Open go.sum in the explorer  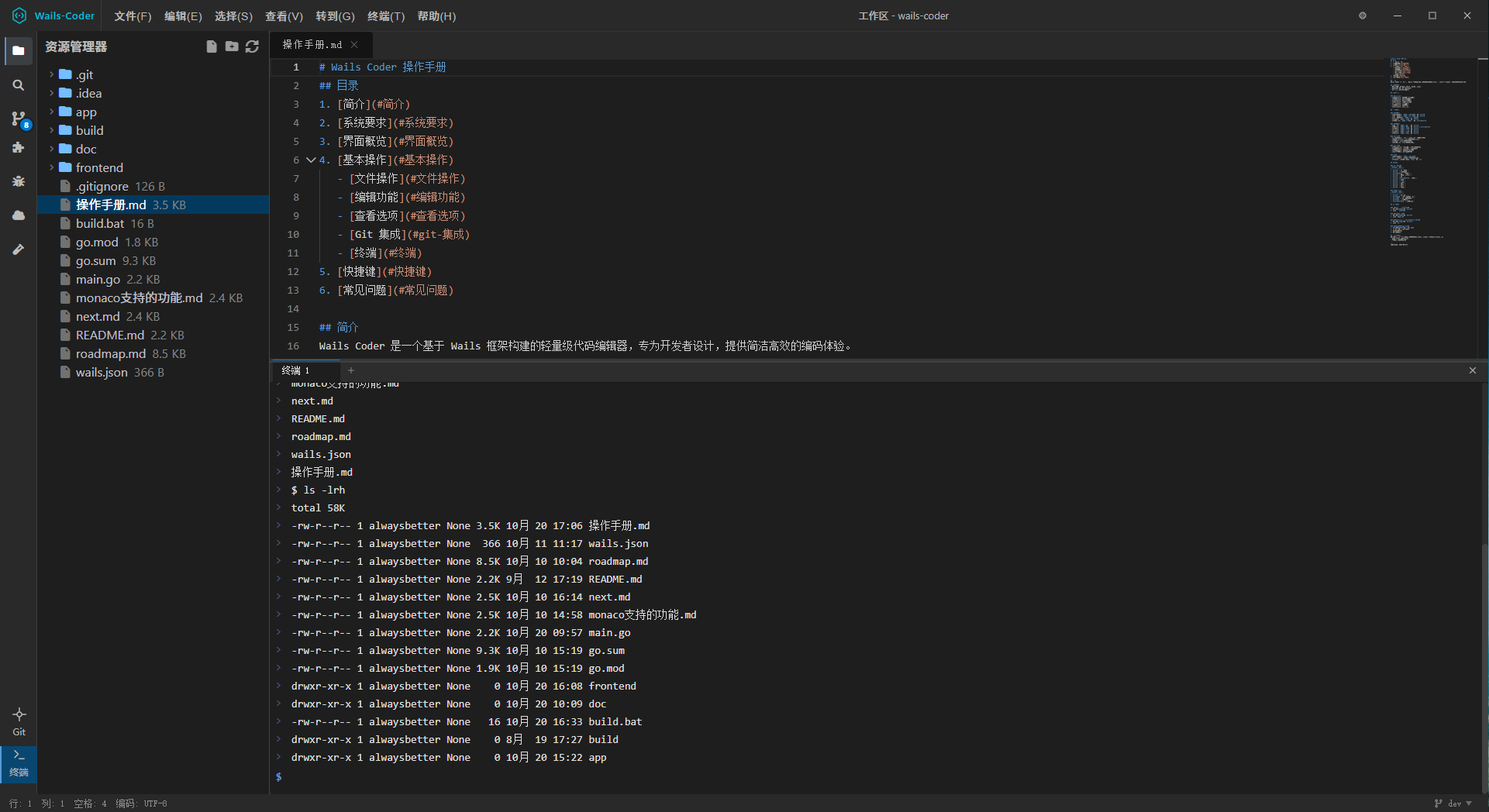(153, 260)
